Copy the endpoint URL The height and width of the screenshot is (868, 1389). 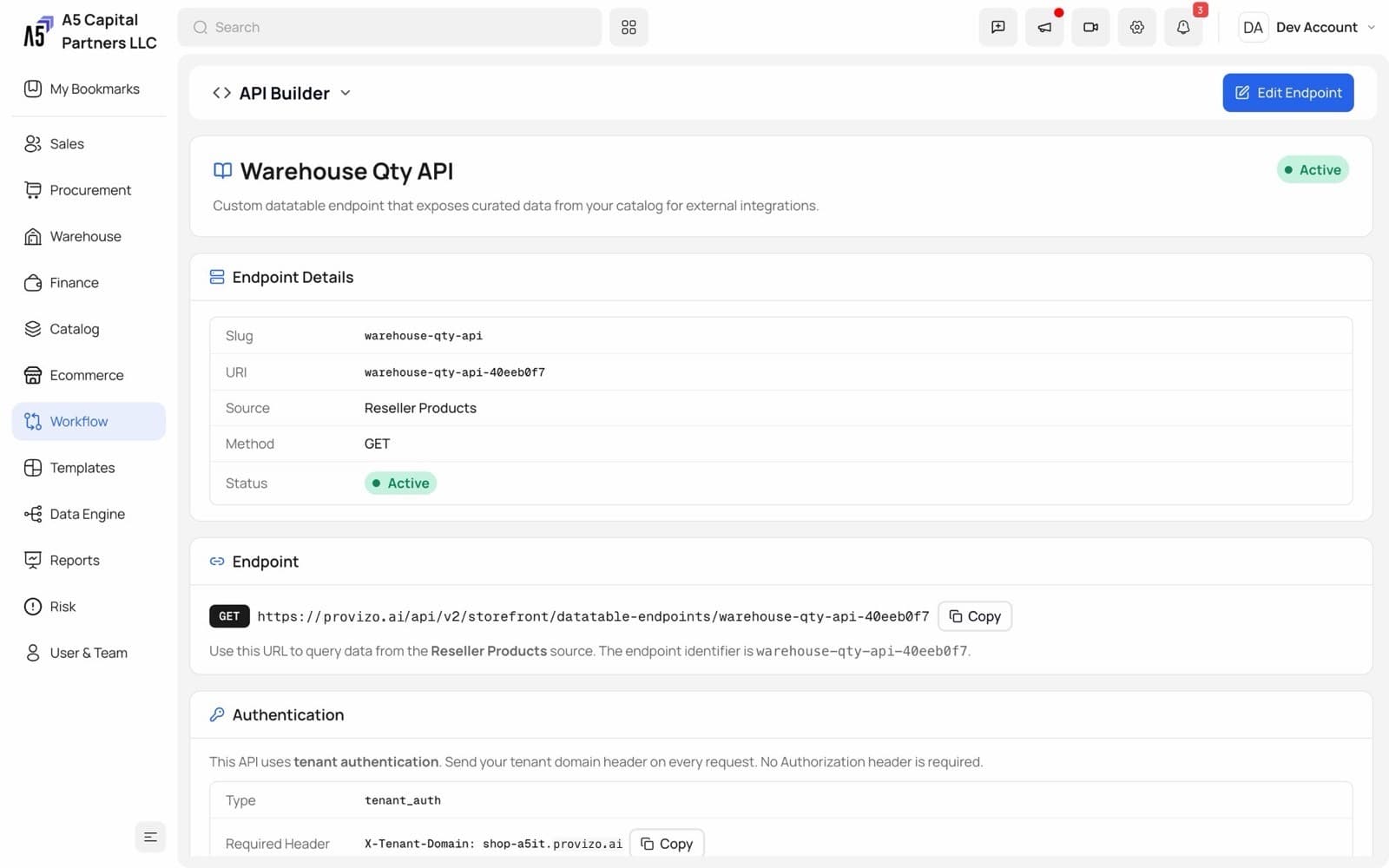975,616
